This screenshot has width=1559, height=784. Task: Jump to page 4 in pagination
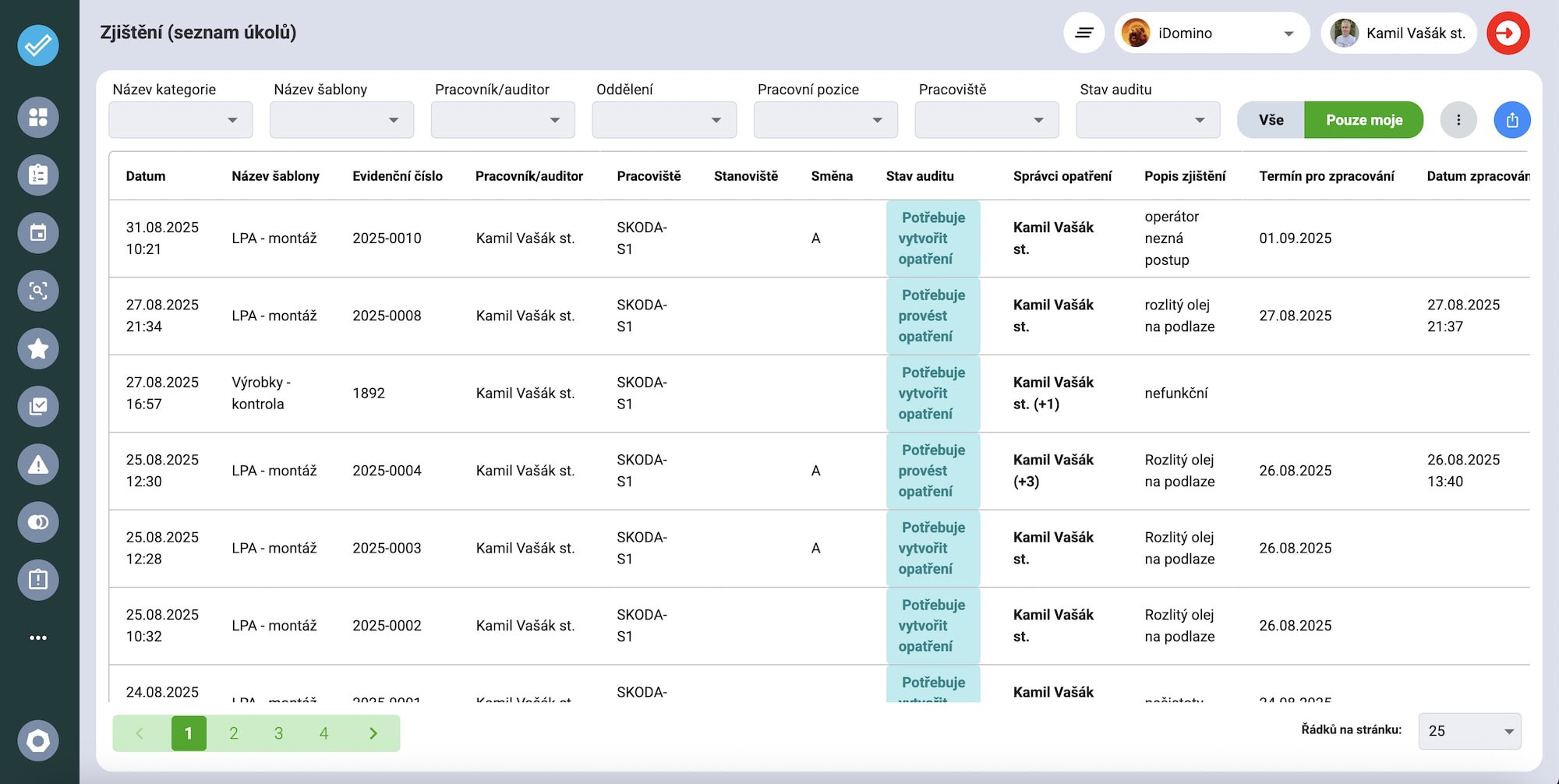[x=324, y=733]
